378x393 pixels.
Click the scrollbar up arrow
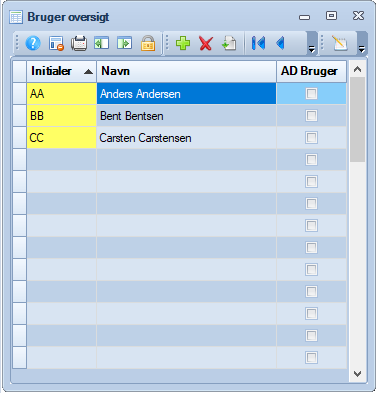[357, 69]
